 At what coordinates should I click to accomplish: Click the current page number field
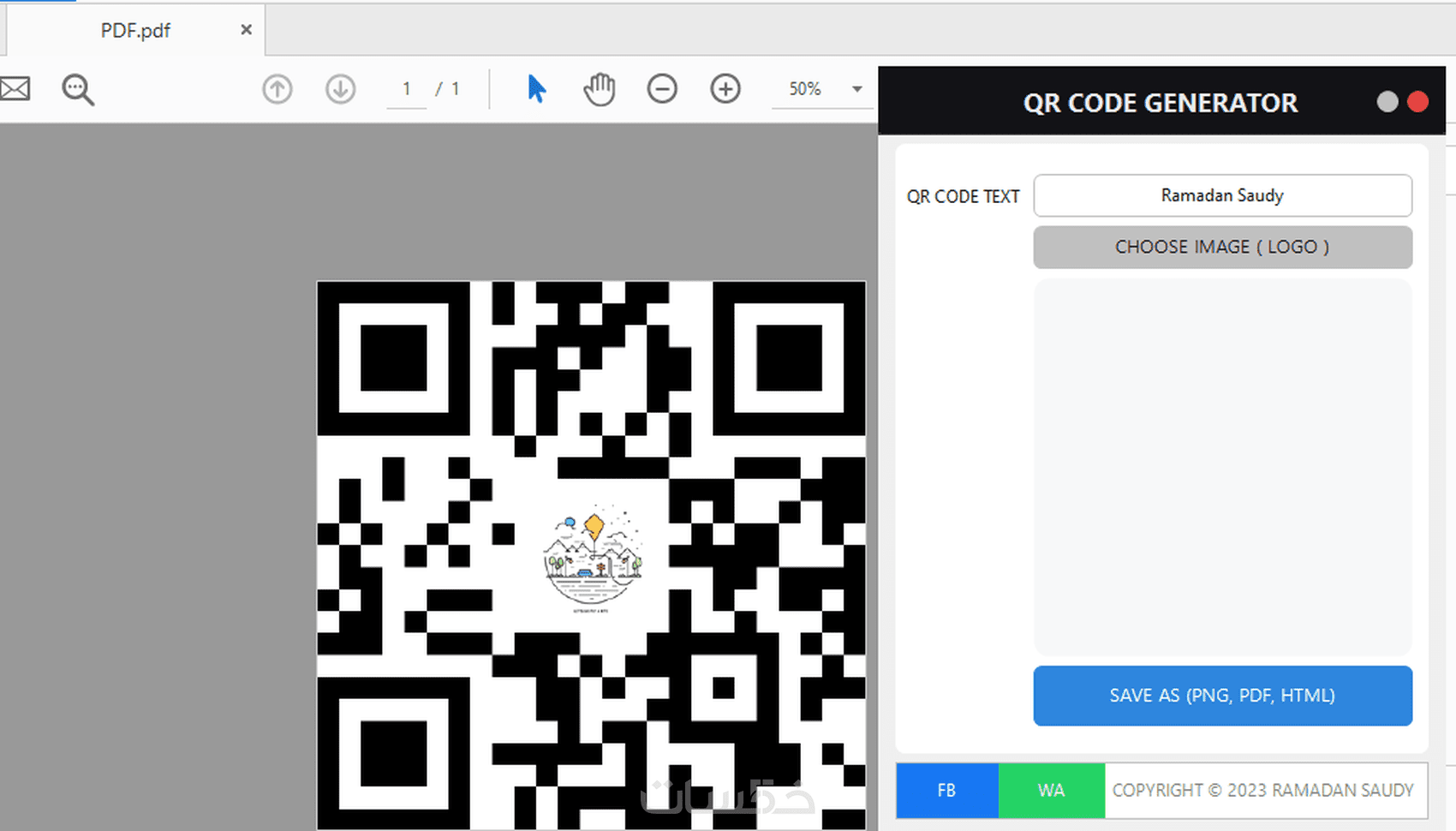click(x=407, y=89)
